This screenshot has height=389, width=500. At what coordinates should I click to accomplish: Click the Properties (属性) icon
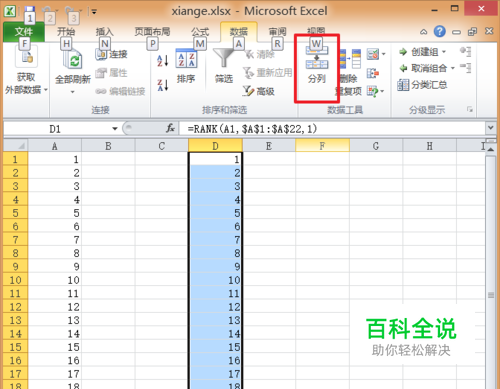point(101,73)
